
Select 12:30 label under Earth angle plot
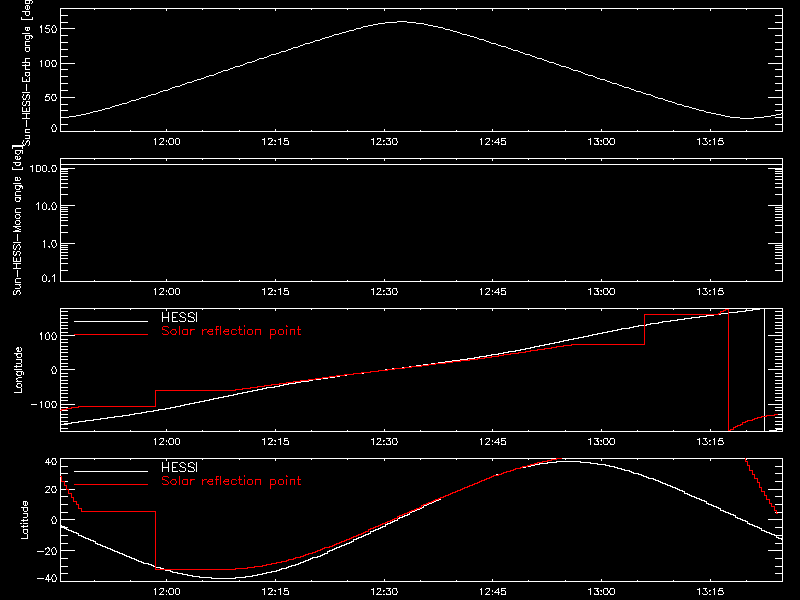[384, 141]
